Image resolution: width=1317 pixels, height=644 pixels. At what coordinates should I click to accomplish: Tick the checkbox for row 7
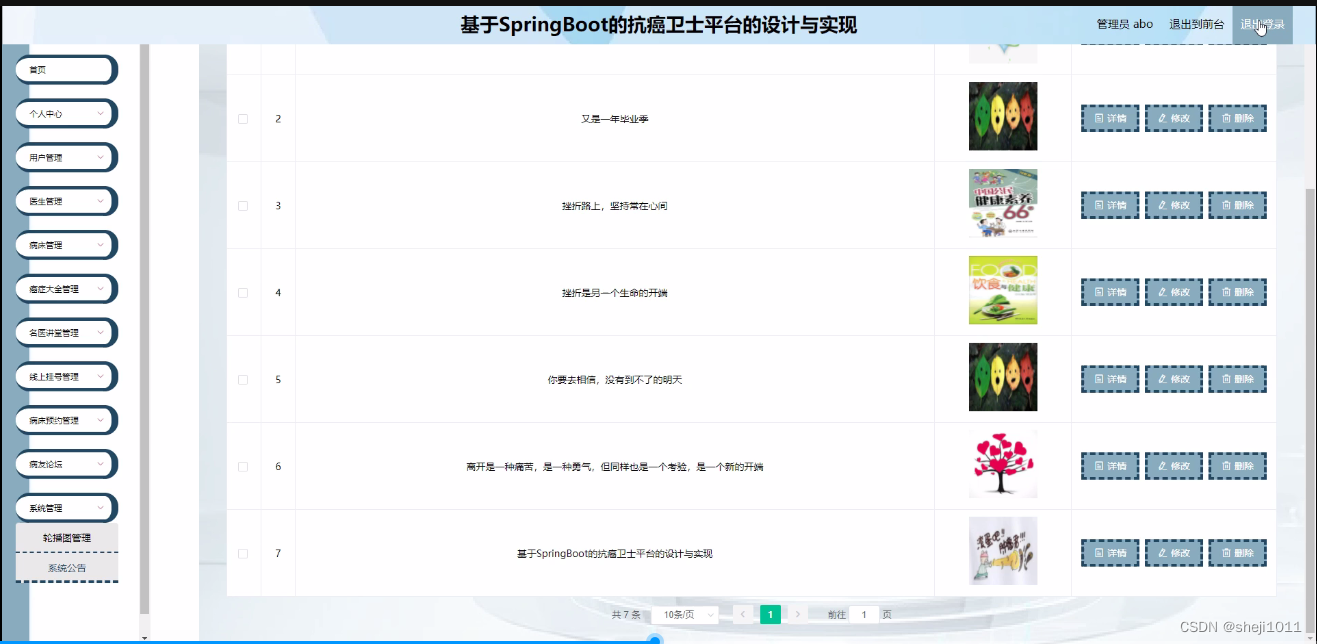point(241,552)
